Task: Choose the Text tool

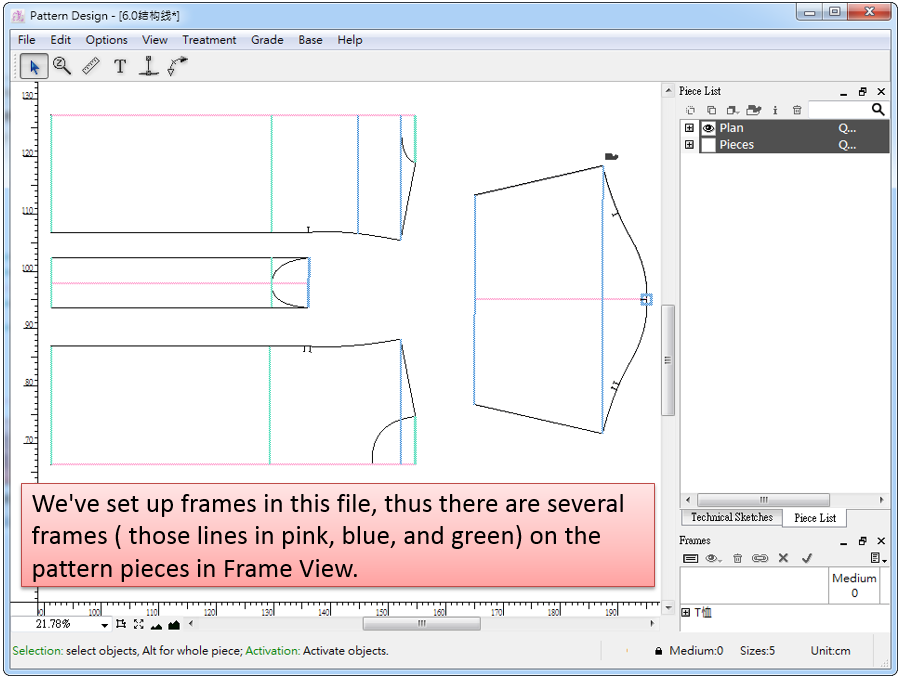Action: pyautogui.click(x=120, y=67)
